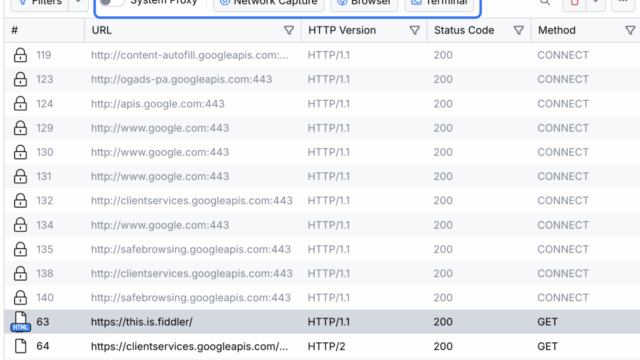Click the HTTP/1.1 cell in row 124
The image size is (640, 360).
[329, 104]
